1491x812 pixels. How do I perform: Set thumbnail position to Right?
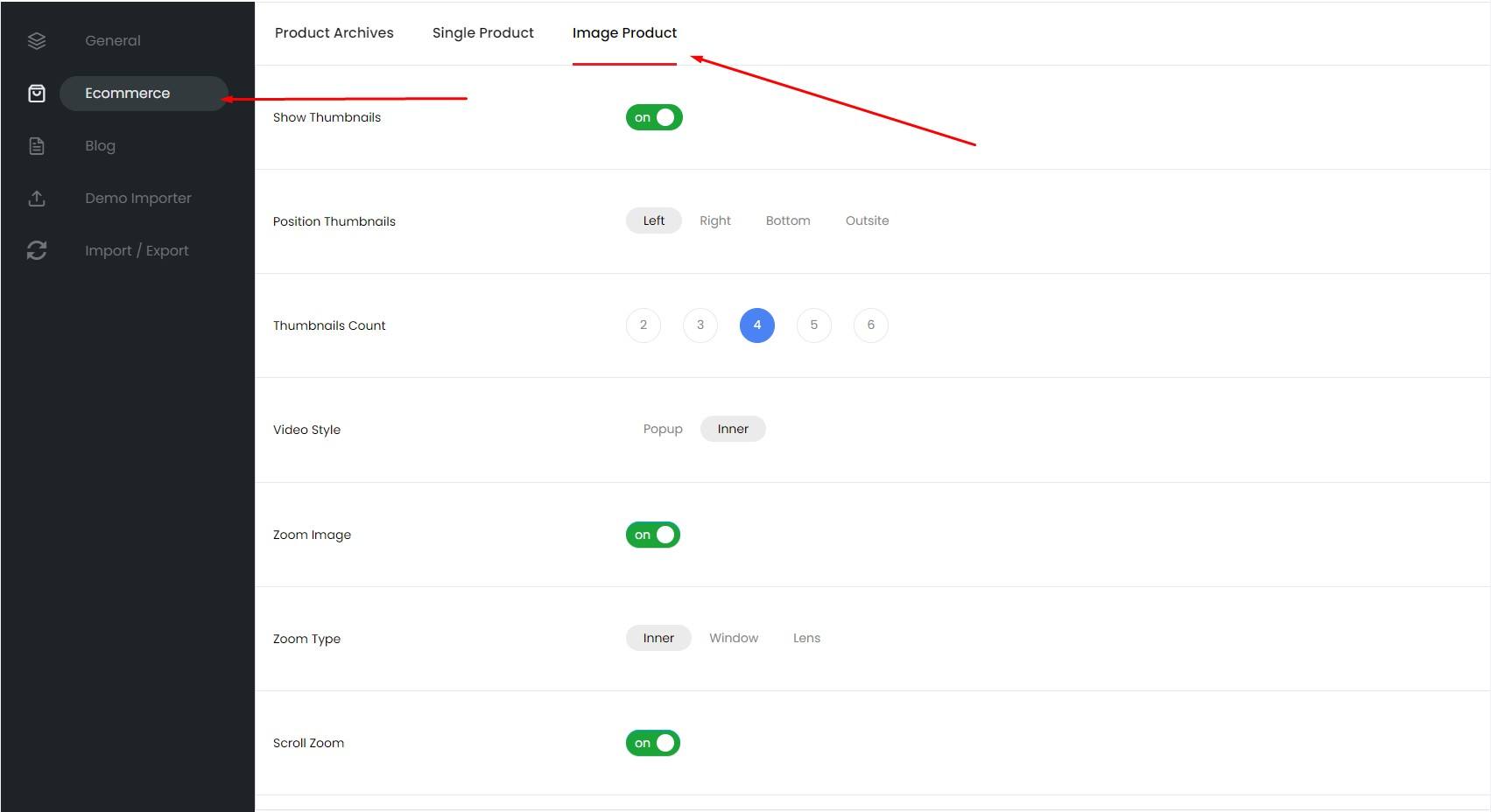[714, 220]
